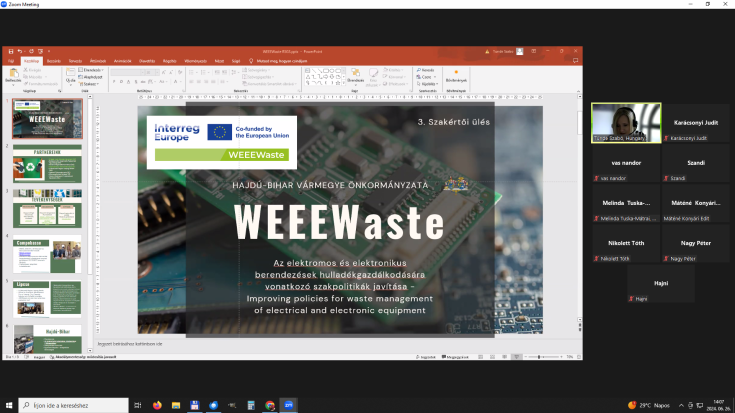Switch to the Beszúrás tab
Image resolution: width=735 pixels, height=413 pixels.
[x=53, y=61]
